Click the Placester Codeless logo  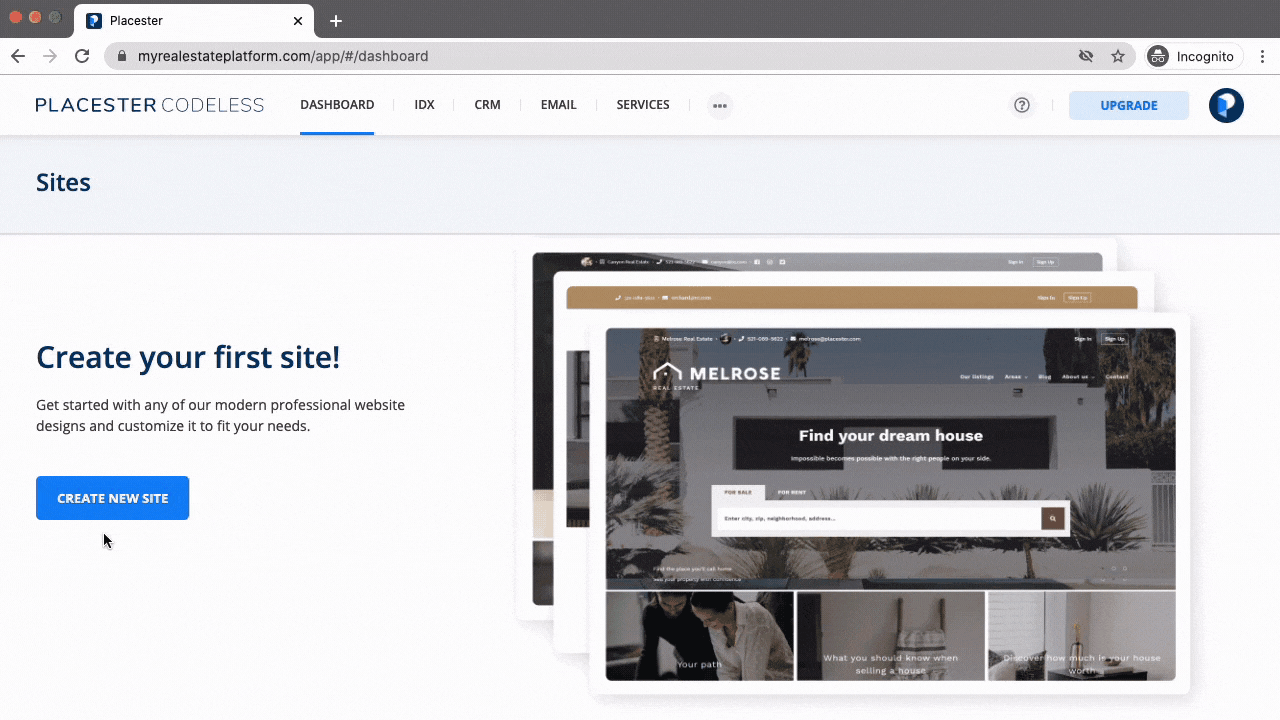tap(149, 104)
